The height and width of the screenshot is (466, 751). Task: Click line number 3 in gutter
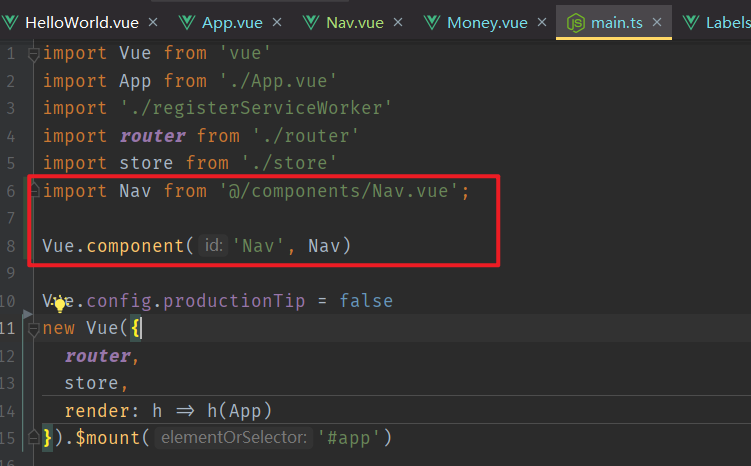11,108
